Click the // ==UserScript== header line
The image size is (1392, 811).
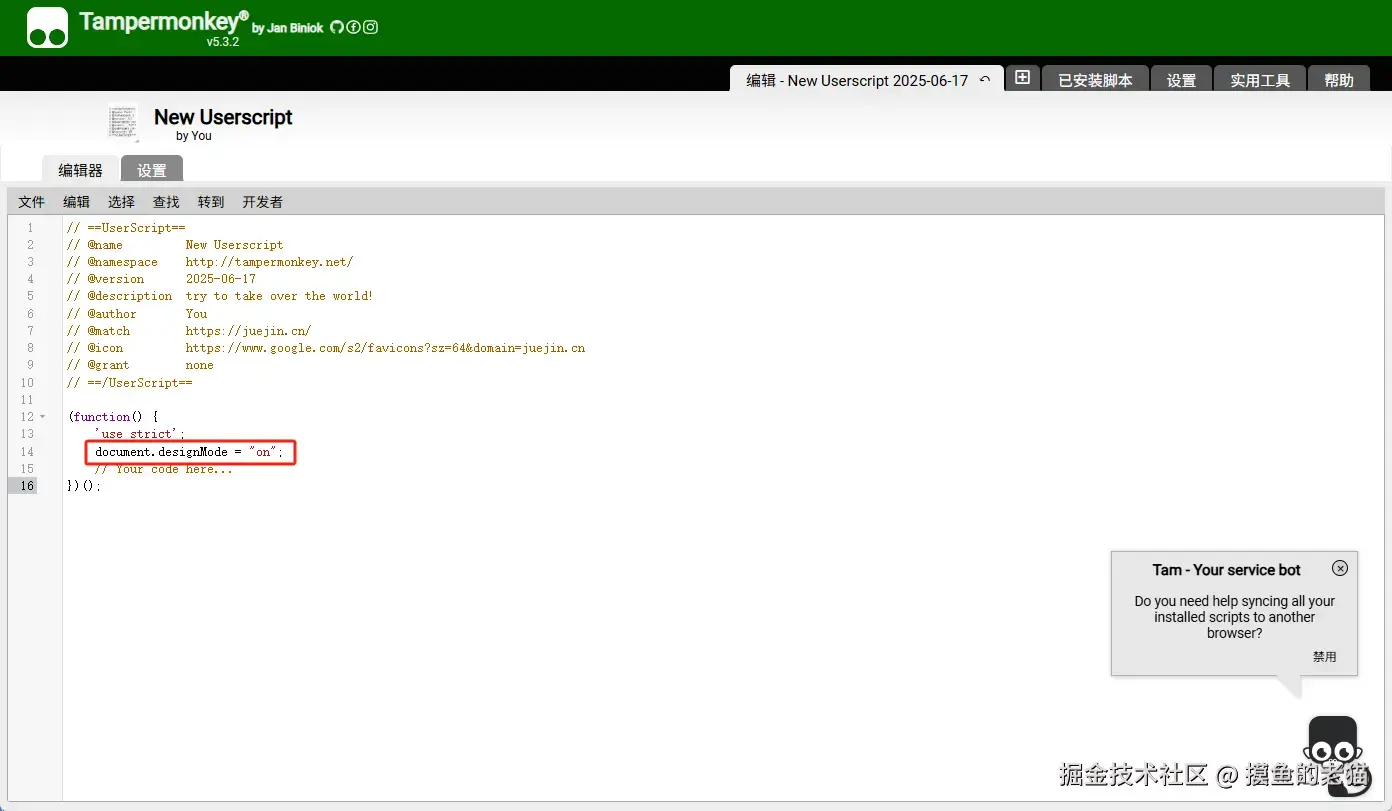[x=126, y=228]
